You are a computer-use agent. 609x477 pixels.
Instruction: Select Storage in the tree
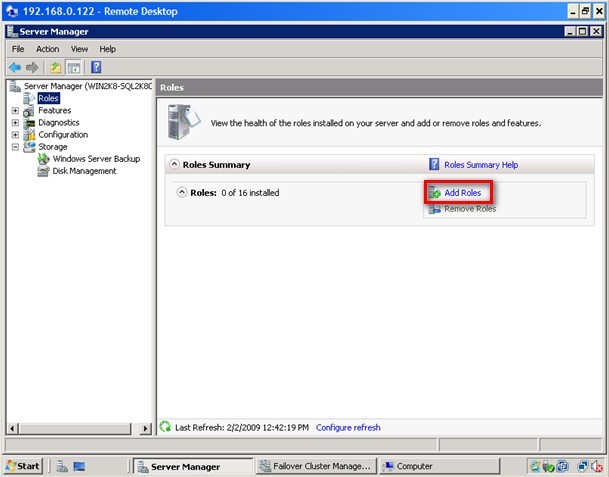(53, 147)
